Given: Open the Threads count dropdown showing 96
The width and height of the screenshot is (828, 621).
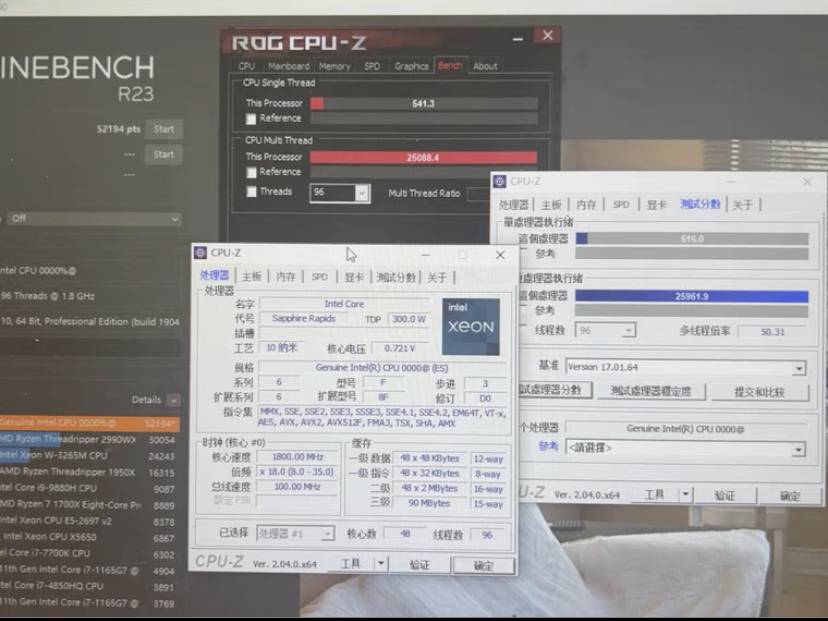Looking at the screenshot, I should pyautogui.click(x=340, y=193).
